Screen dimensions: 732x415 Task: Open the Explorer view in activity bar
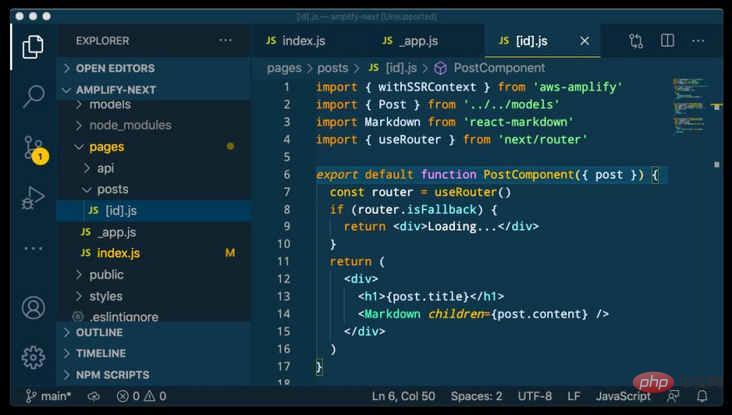click(x=33, y=46)
